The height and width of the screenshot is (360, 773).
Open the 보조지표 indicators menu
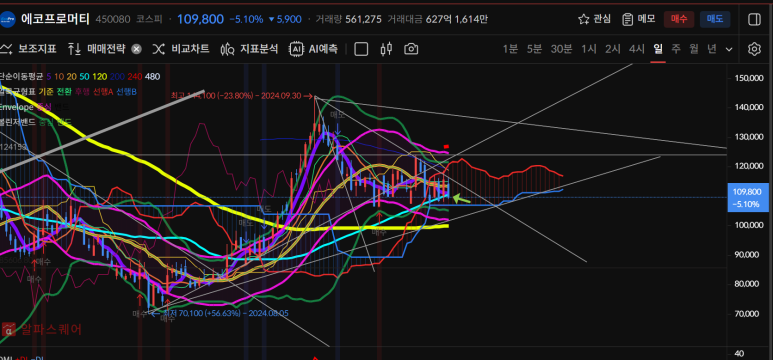[x=28, y=49]
